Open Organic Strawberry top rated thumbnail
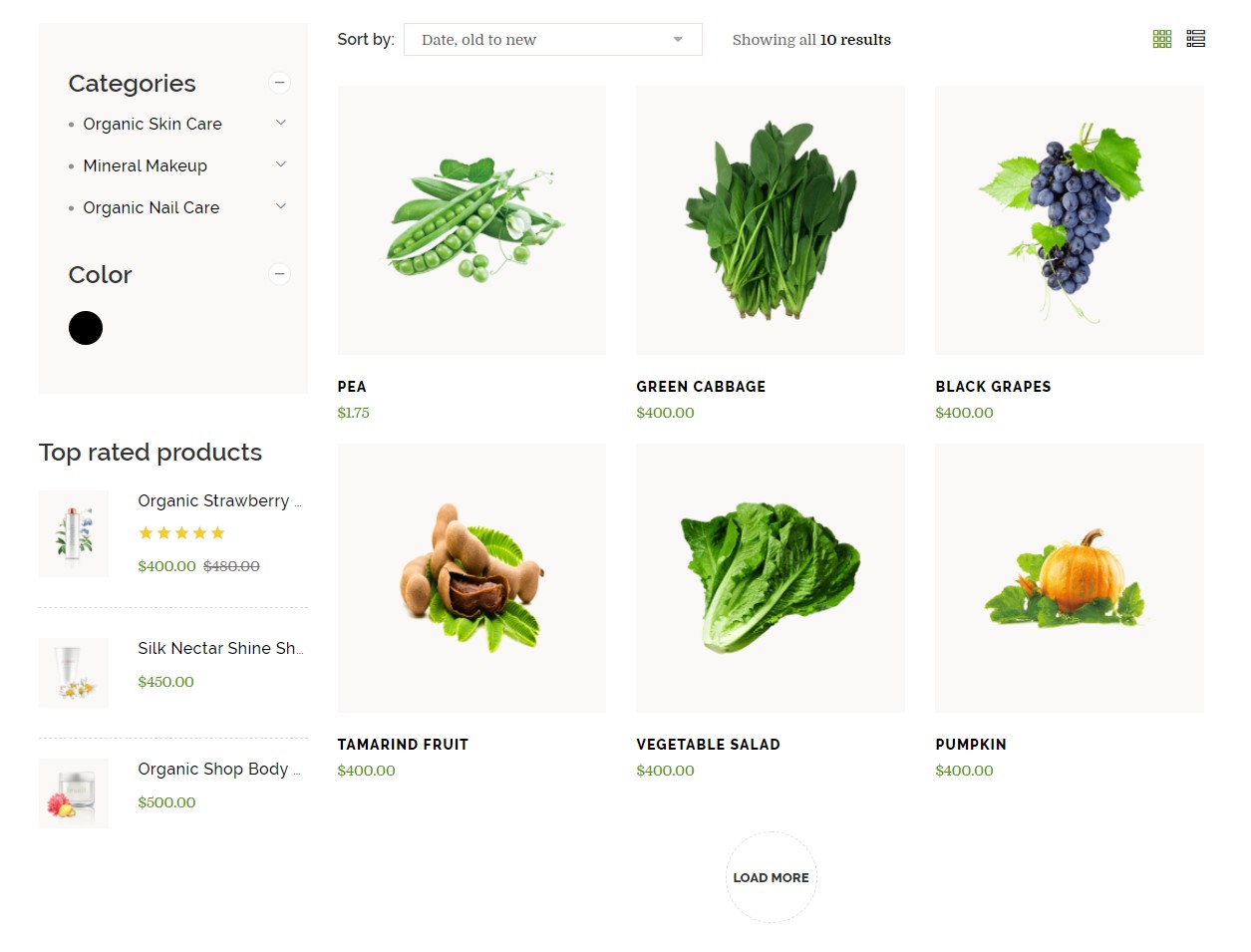 click(x=74, y=533)
